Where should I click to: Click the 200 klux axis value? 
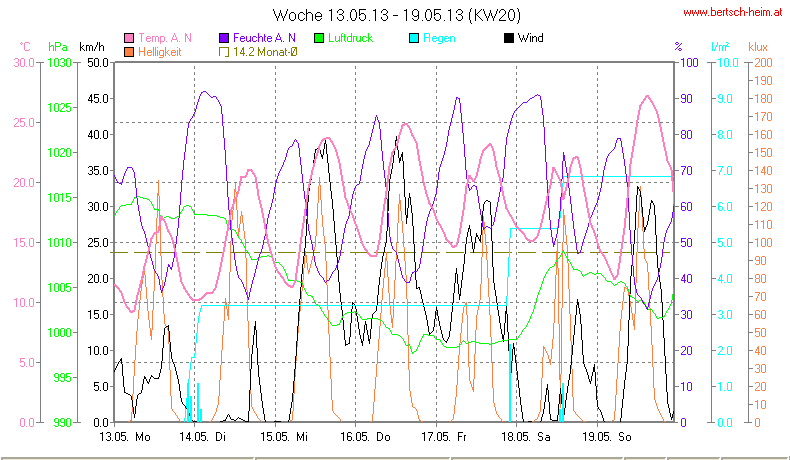coord(763,63)
